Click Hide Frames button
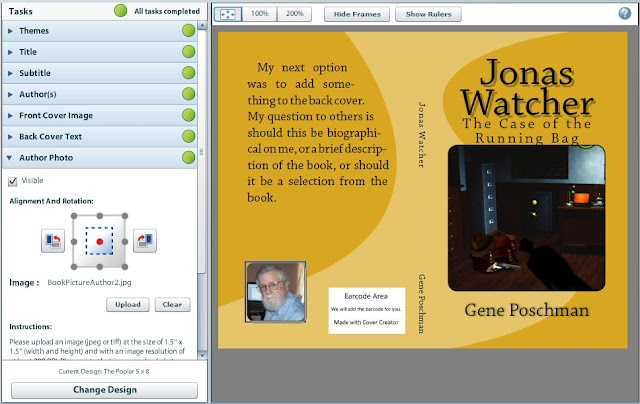Screen dimensions: 640x404 pyautogui.click(x=357, y=14)
